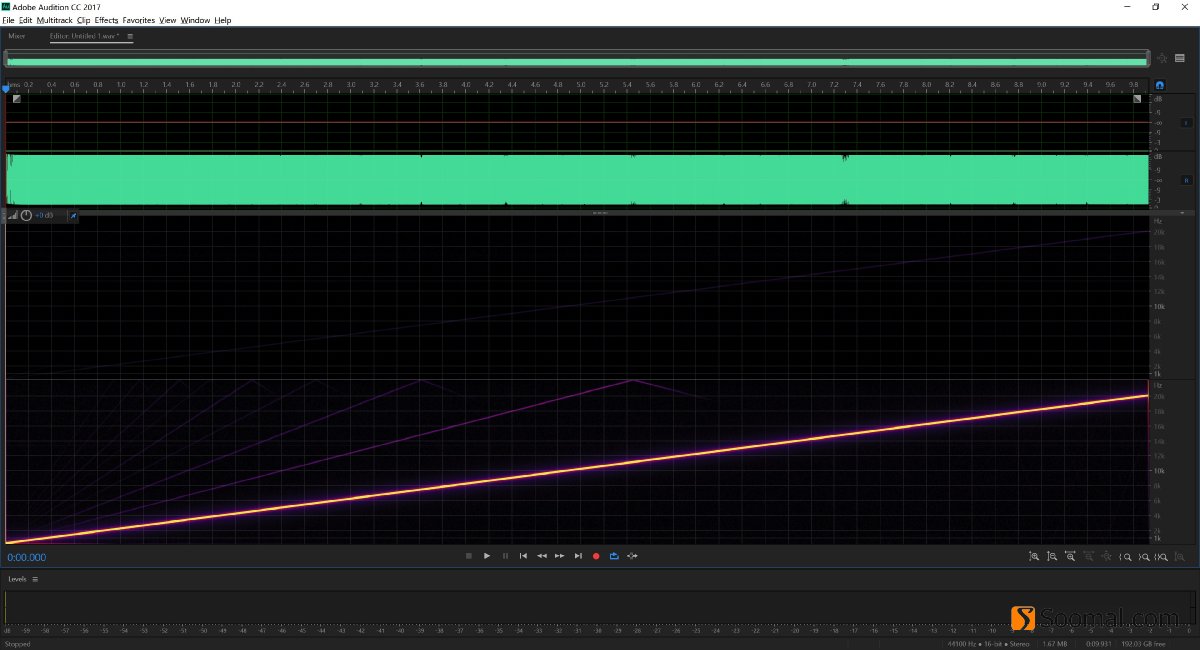This screenshot has width=1200, height=650.
Task: Click waveform and spectral divider handle
Action: point(600,213)
